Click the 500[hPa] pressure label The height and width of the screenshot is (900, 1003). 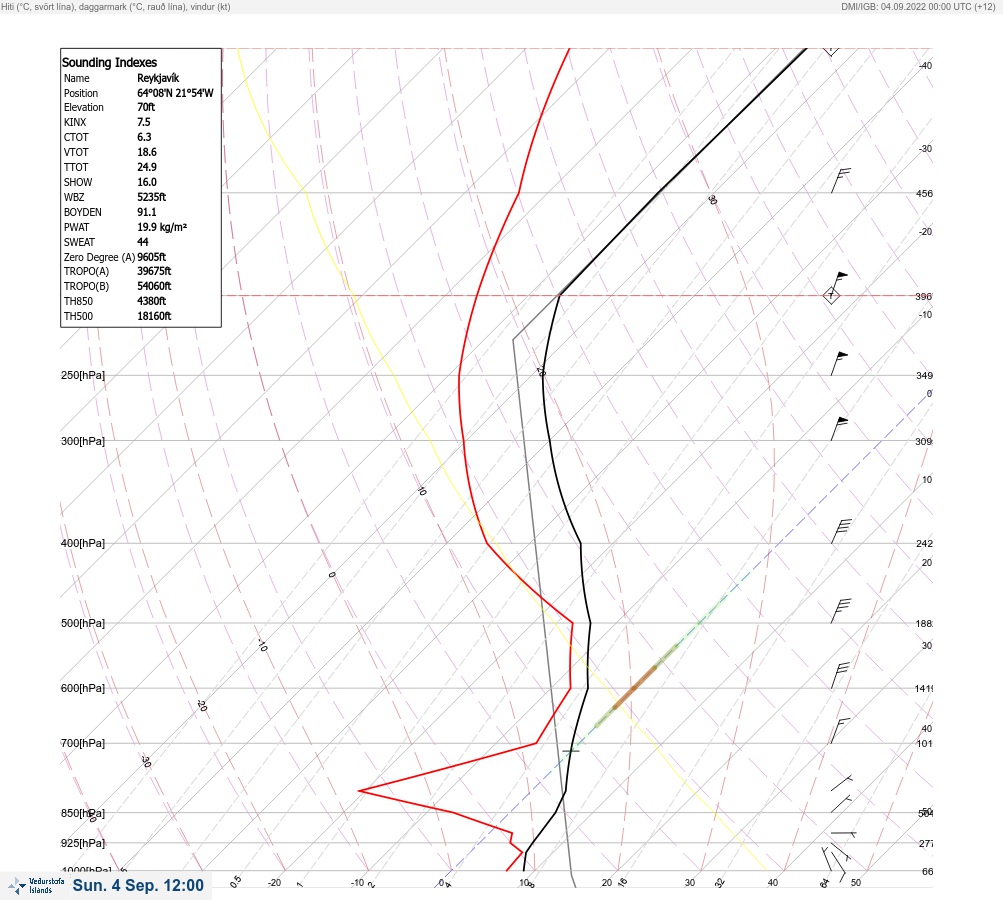[83, 623]
